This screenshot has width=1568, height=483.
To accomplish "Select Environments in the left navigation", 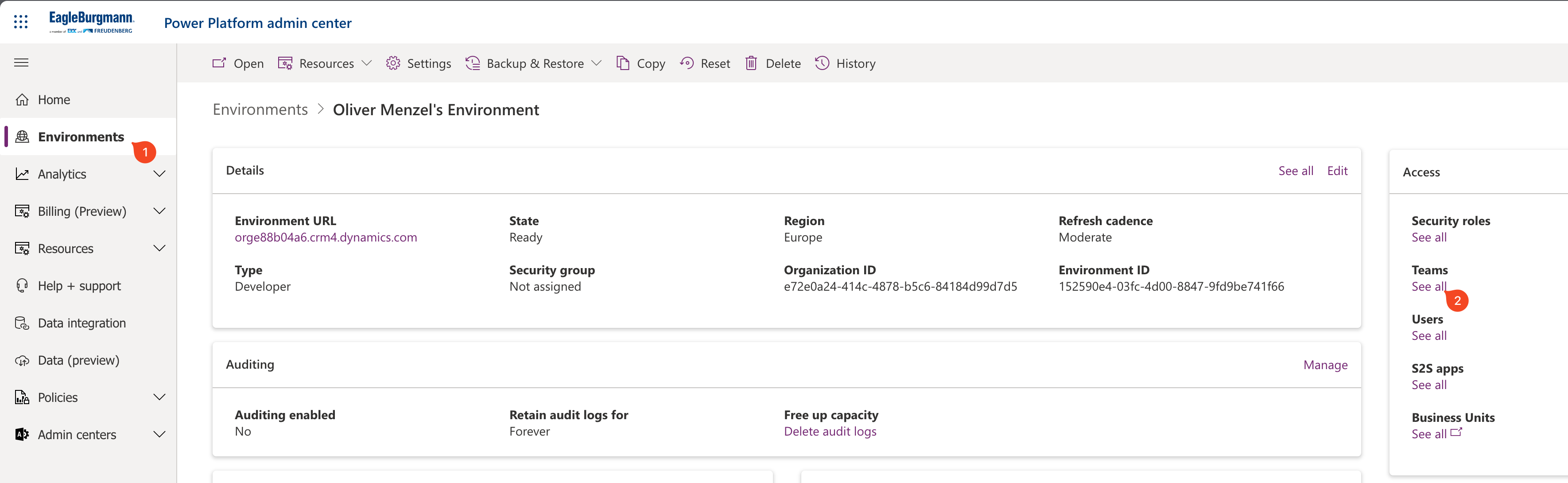I will point(80,137).
